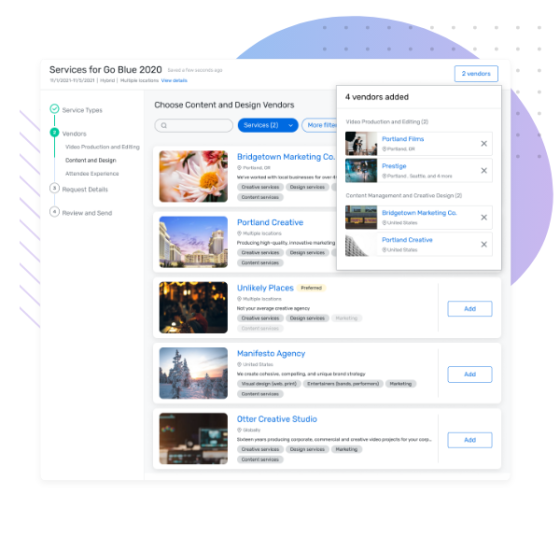Click Services for Go Blue 2020 title
The image size is (560, 537).
105,70
